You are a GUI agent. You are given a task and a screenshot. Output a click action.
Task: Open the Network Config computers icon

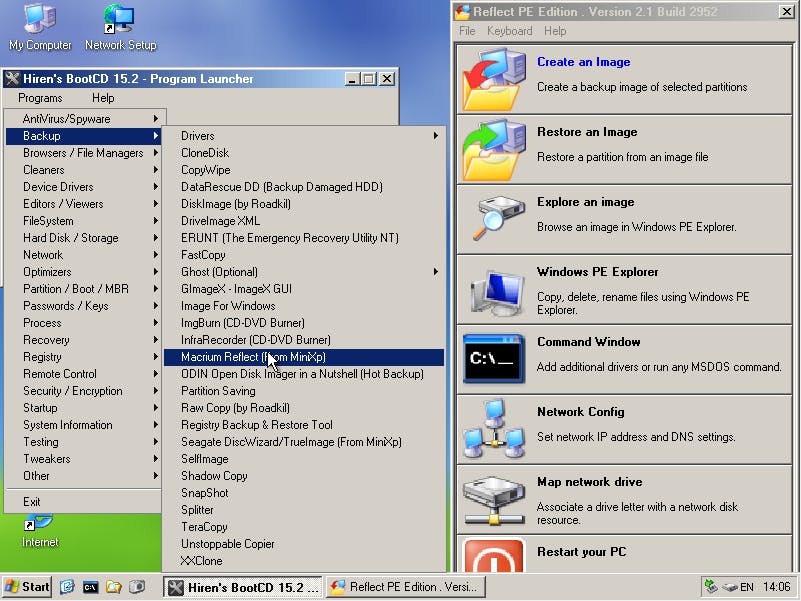tap(494, 429)
